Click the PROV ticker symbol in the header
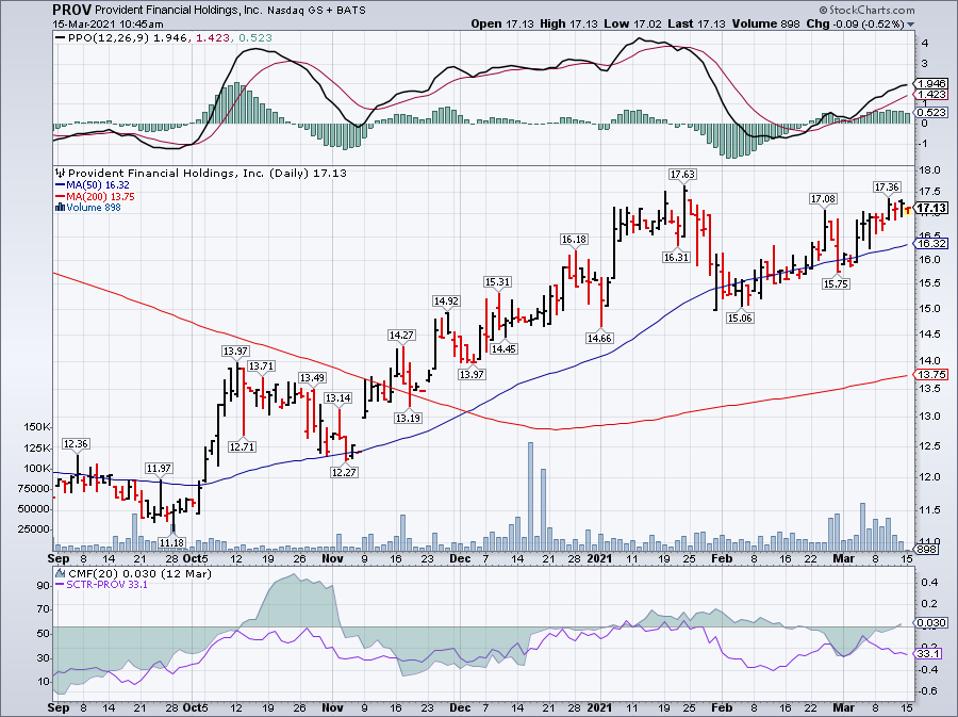Viewport: 958px width, 717px height. [x=71, y=10]
